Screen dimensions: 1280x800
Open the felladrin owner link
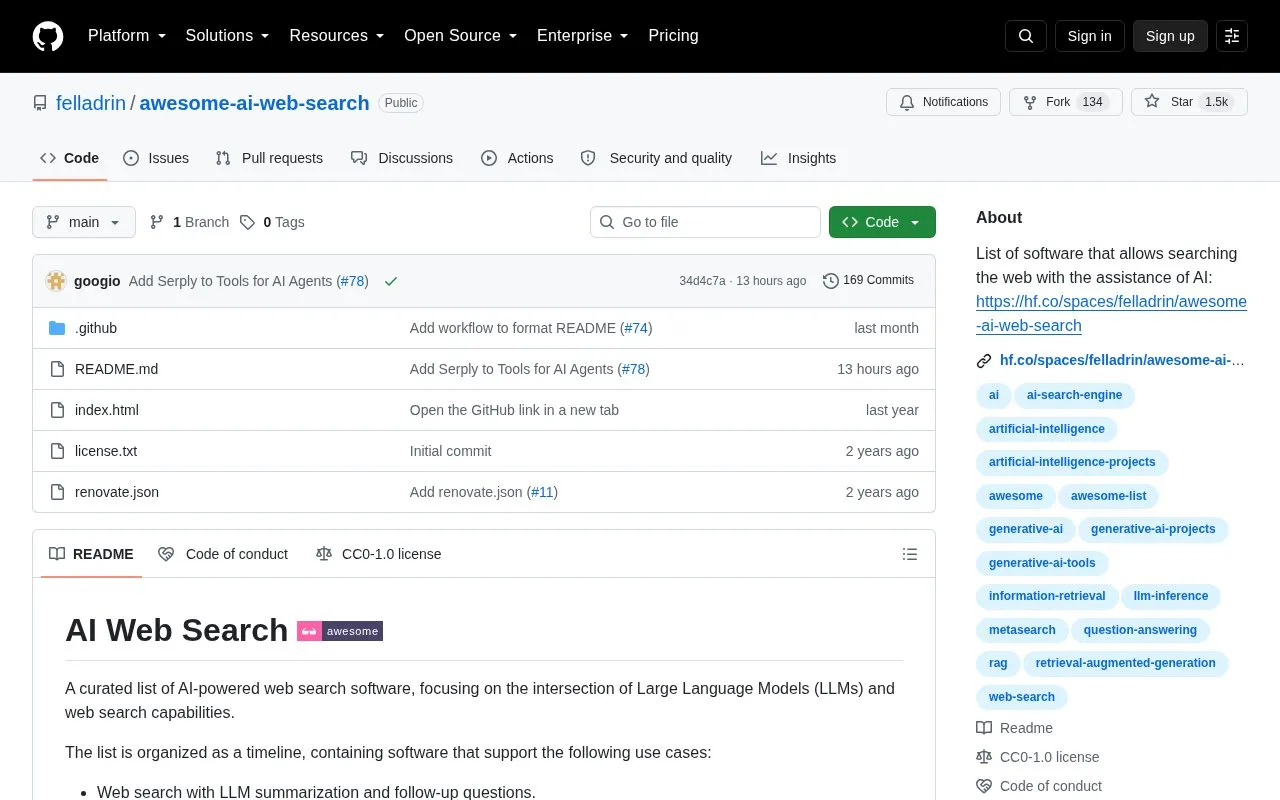(x=91, y=103)
